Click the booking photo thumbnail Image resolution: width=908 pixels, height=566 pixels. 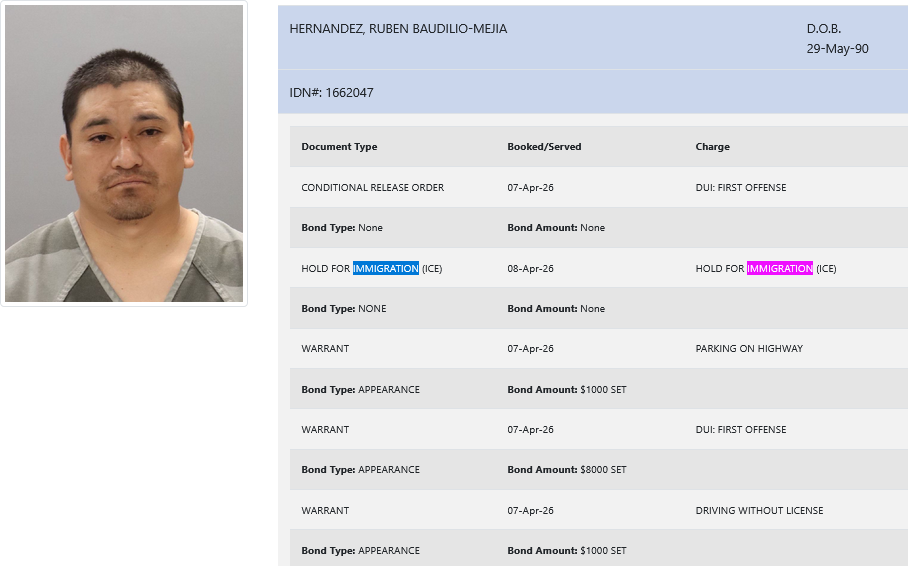tap(124, 154)
